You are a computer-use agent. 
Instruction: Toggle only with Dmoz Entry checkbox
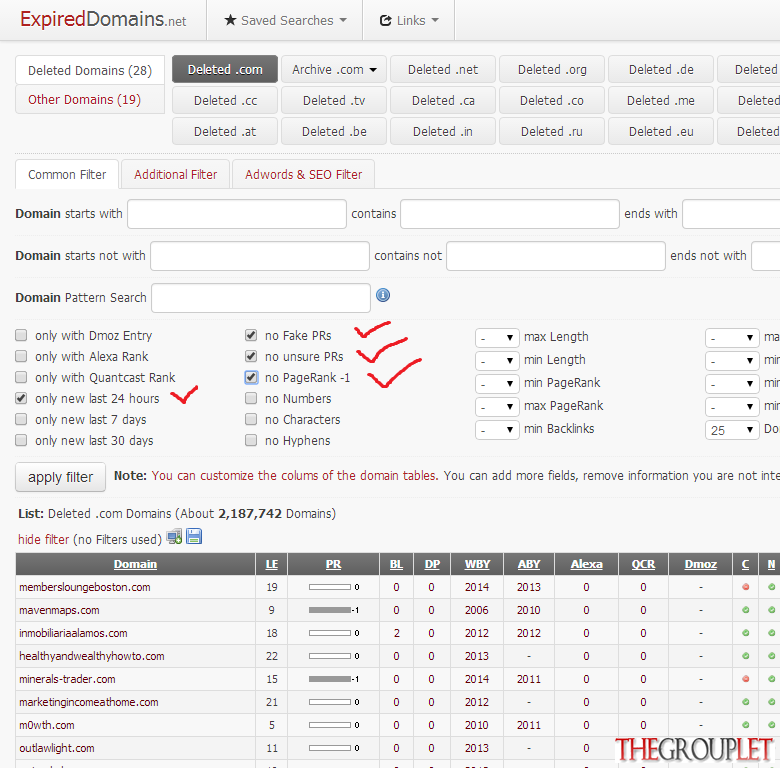click(21, 335)
